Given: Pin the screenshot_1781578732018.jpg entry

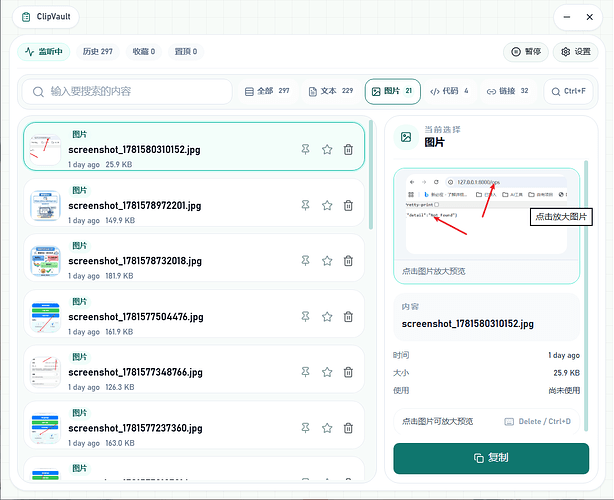Looking at the screenshot, I should (305, 261).
